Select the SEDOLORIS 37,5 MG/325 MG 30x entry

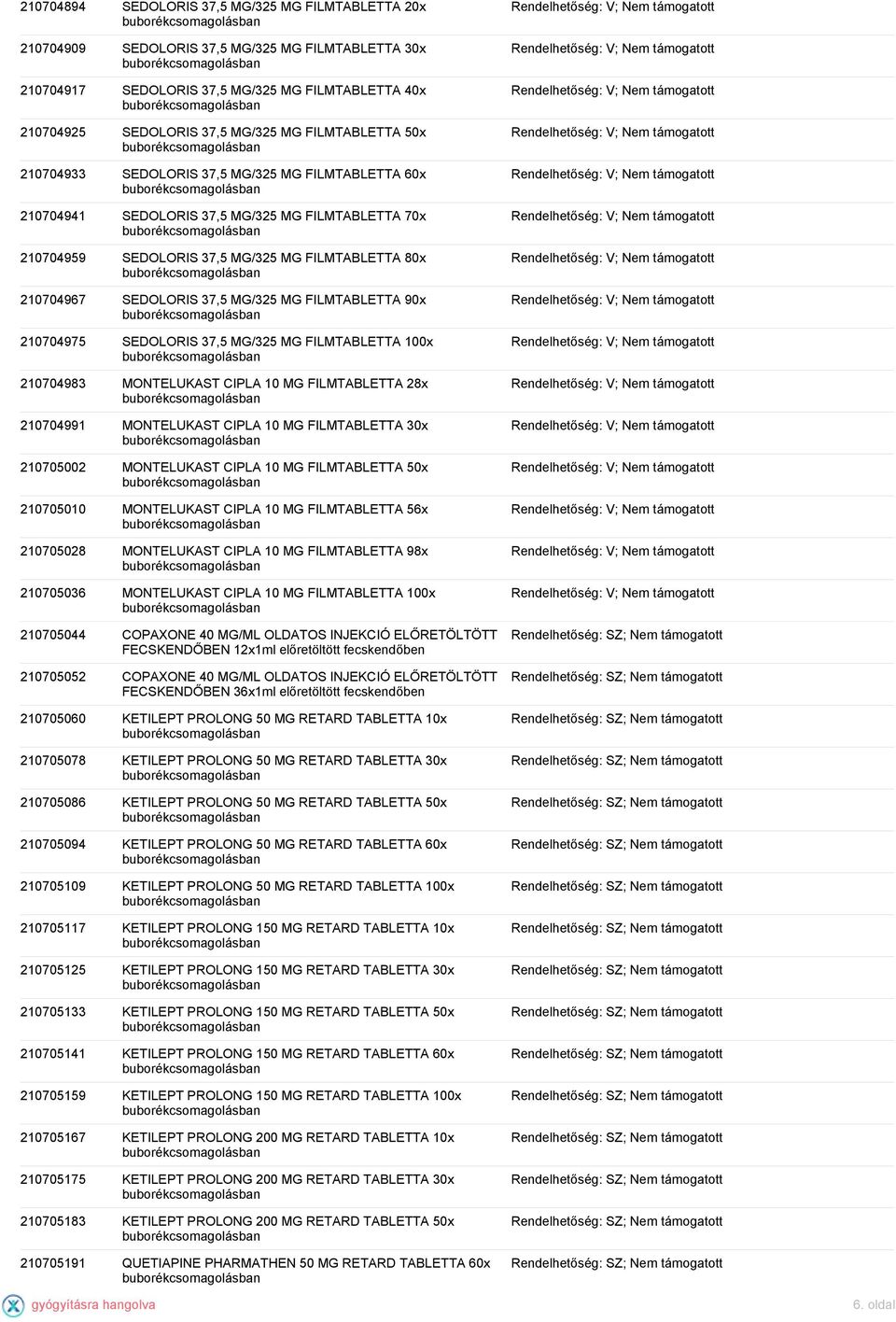(274, 55)
